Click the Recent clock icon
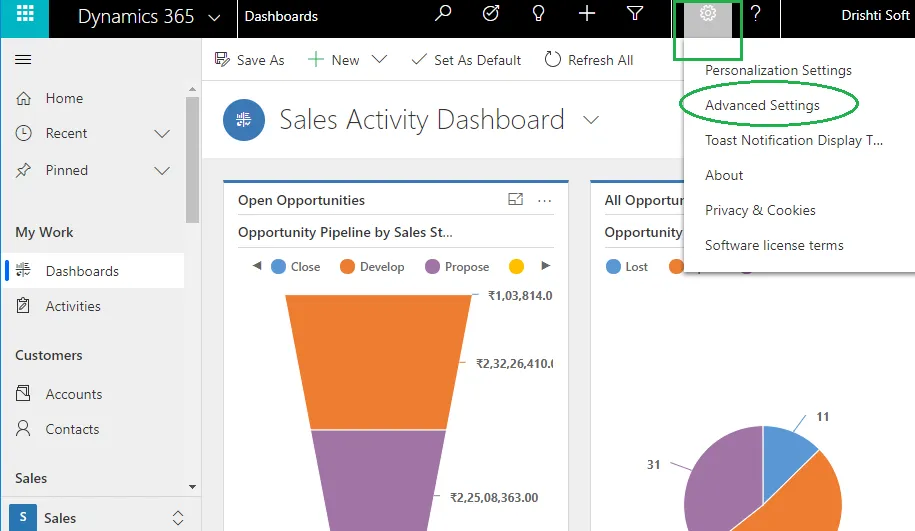 (x=23, y=133)
